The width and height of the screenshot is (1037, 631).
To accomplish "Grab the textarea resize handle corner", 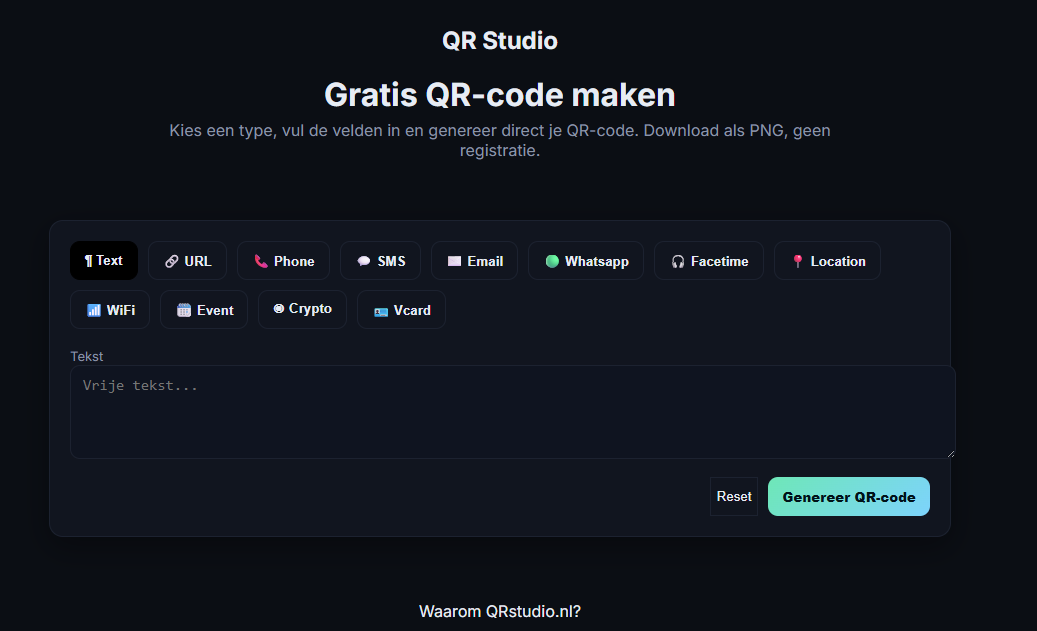I will pos(950,453).
